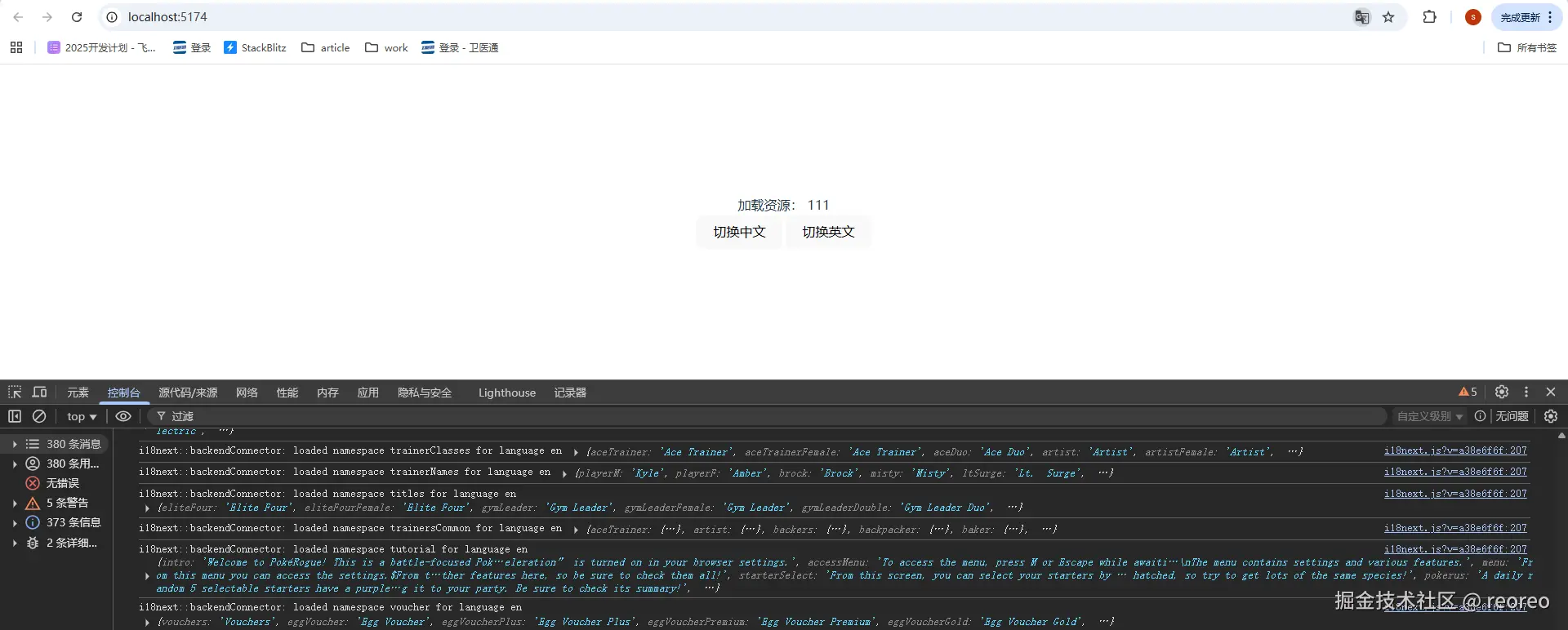Switch to Lighthouse tab
1568x630 pixels.
(x=507, y=393)
